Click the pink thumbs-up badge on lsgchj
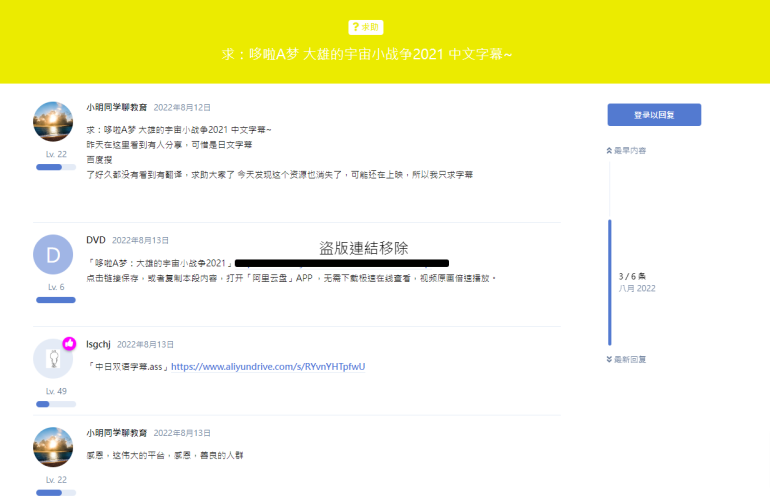Screen dimensions: 770x499 pyautogui.click(x=69, y=343)
